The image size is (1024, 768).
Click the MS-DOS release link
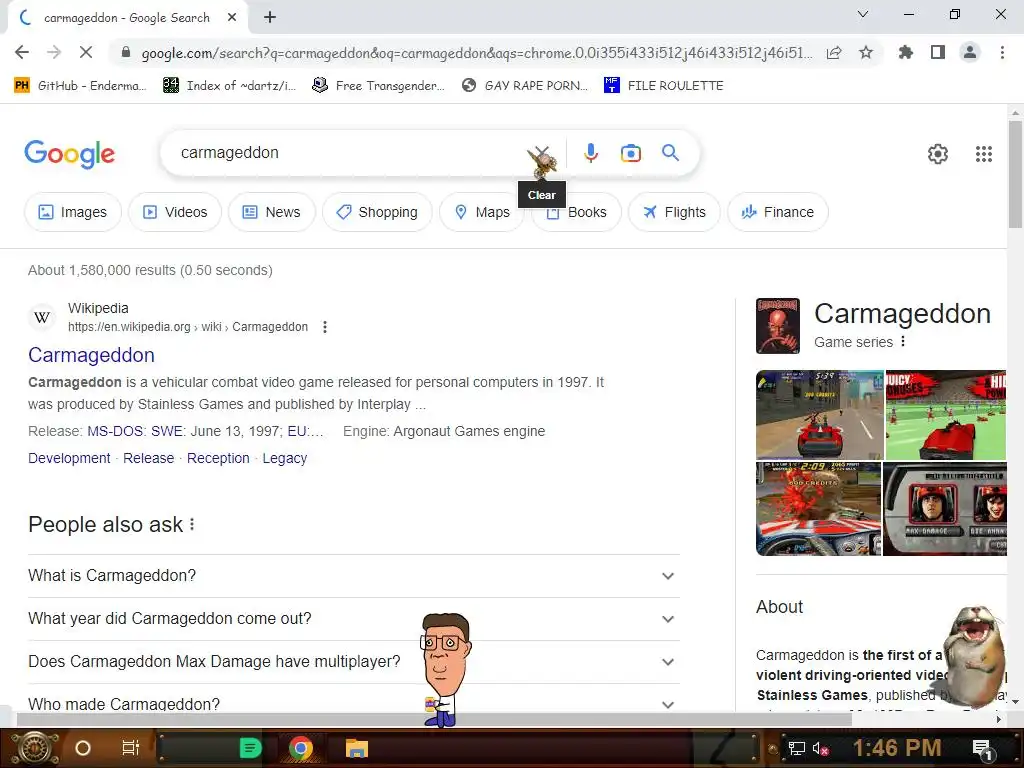point(116,432)
